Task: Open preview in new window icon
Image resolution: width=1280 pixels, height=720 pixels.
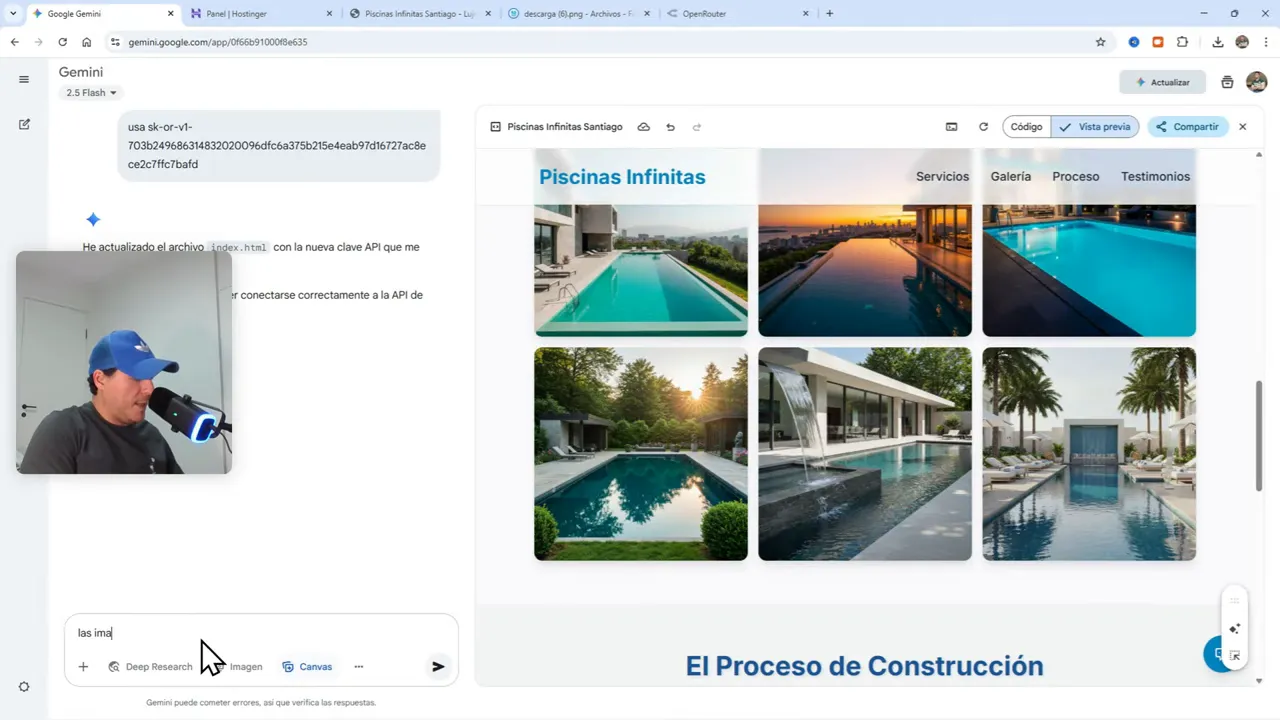Action: [x=951, y=127]
